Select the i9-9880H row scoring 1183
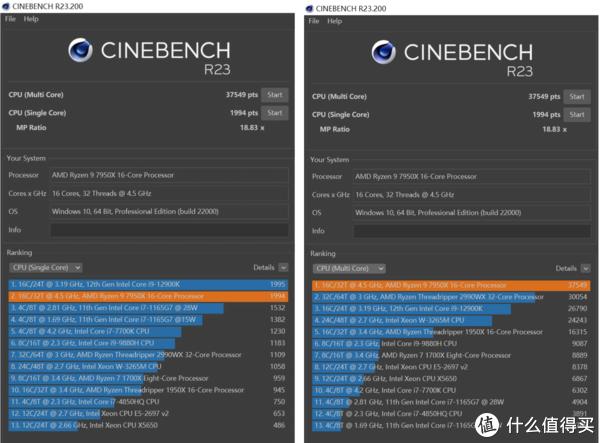This screenshot has width=600, height=443. click(148, 343)
